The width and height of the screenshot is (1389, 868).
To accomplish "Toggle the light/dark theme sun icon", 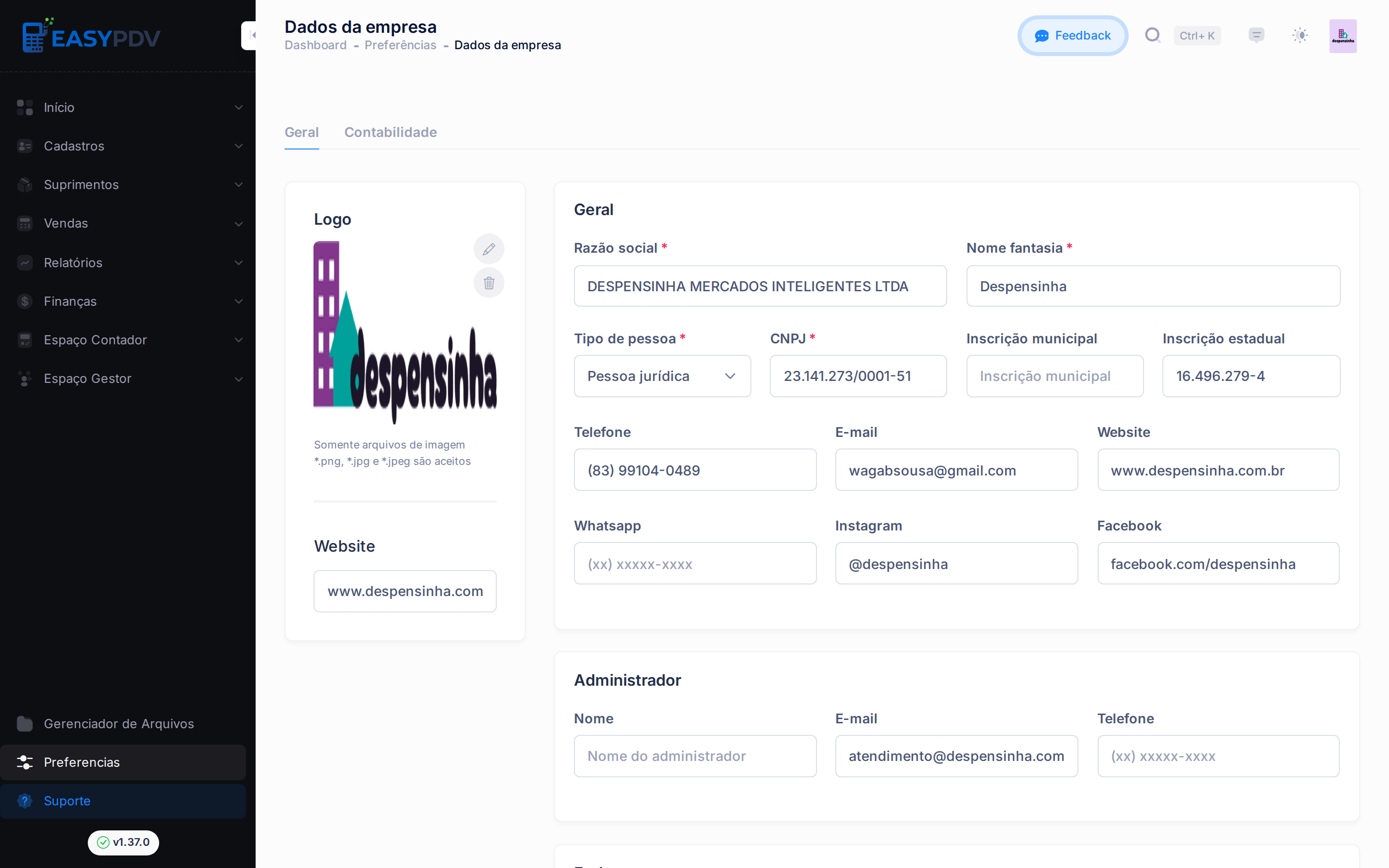I will tap(1299, 36).
